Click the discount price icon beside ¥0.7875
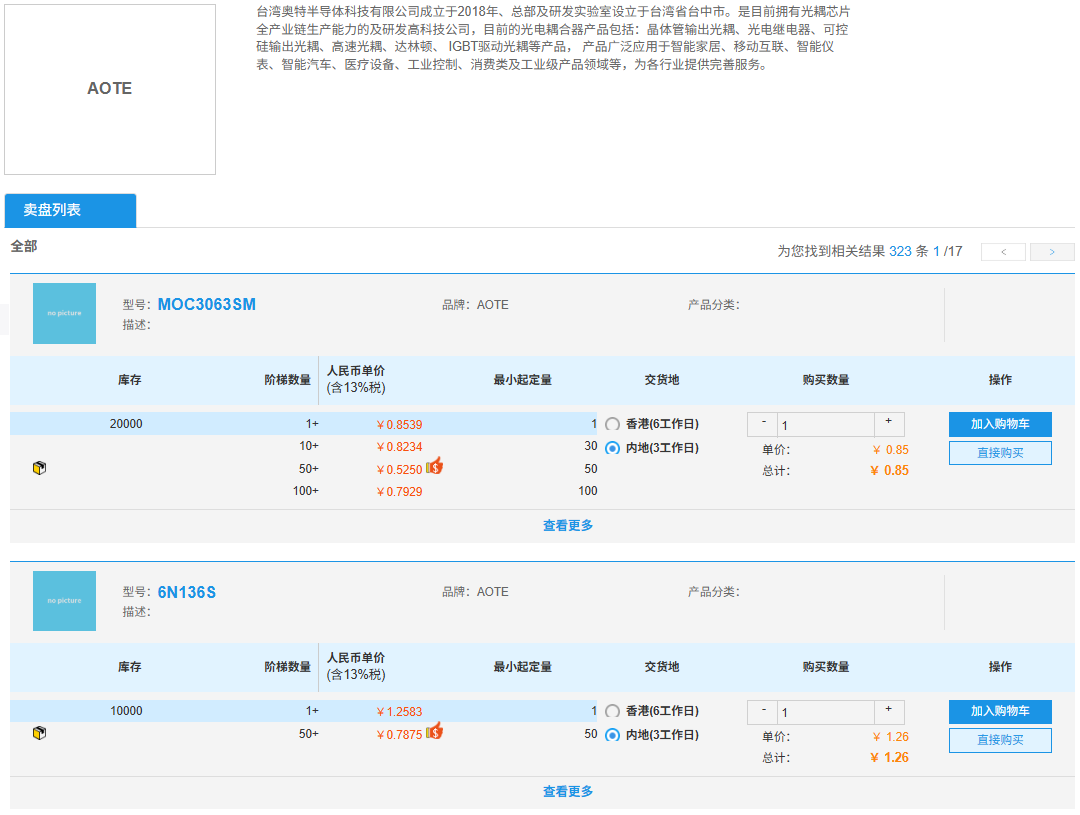 coord(434,733)
